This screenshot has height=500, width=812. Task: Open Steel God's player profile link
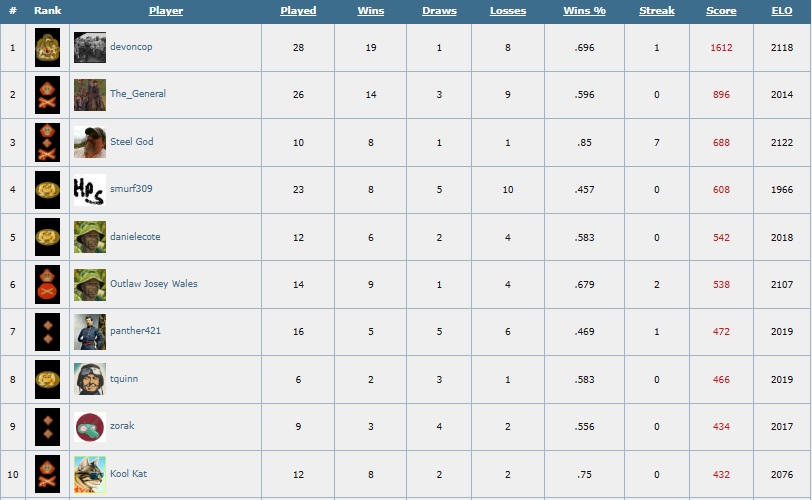(x=132, y=142)
